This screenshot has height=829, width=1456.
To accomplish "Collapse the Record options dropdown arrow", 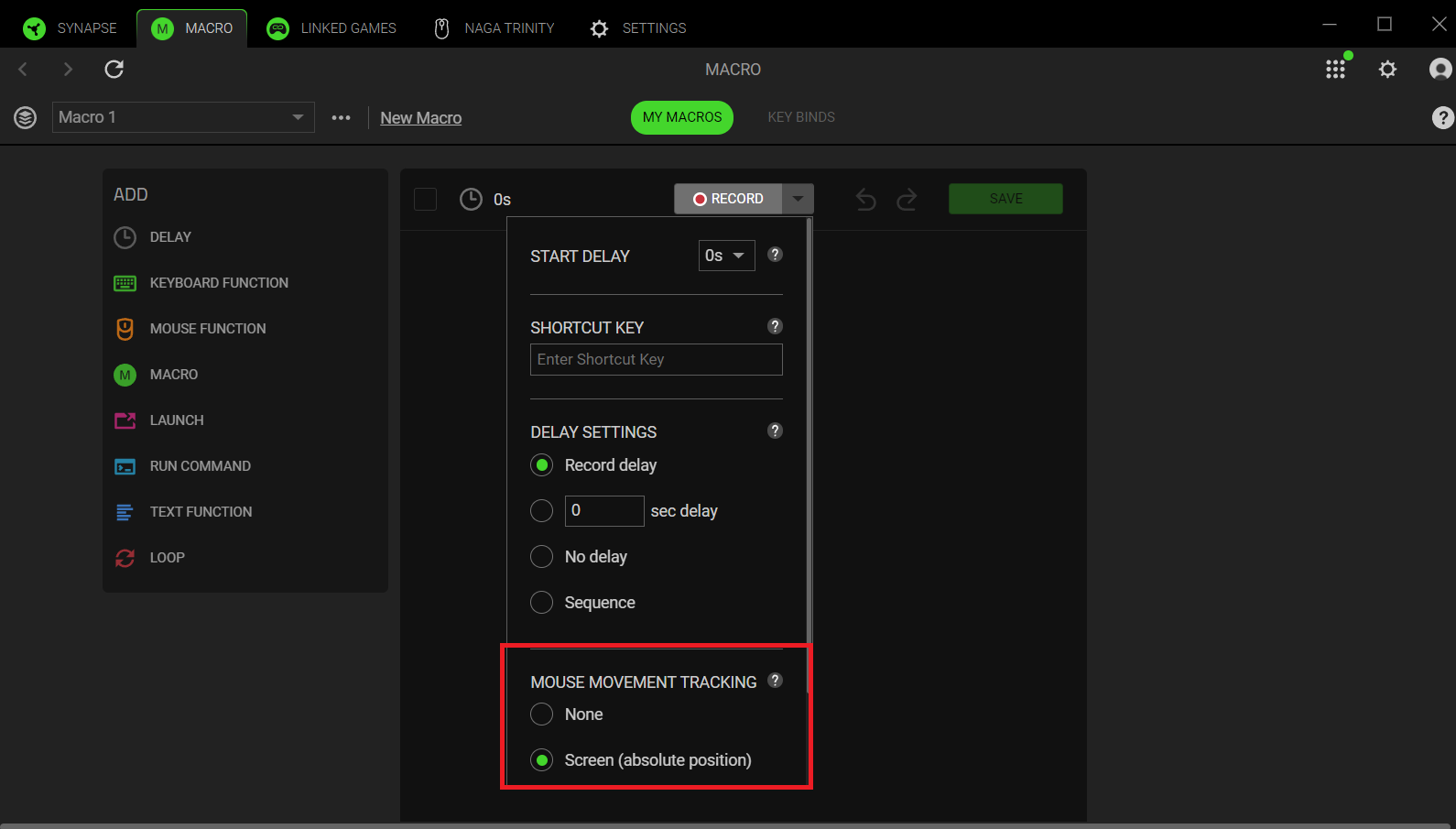I will pyautogui.click(x=799, y=199).
